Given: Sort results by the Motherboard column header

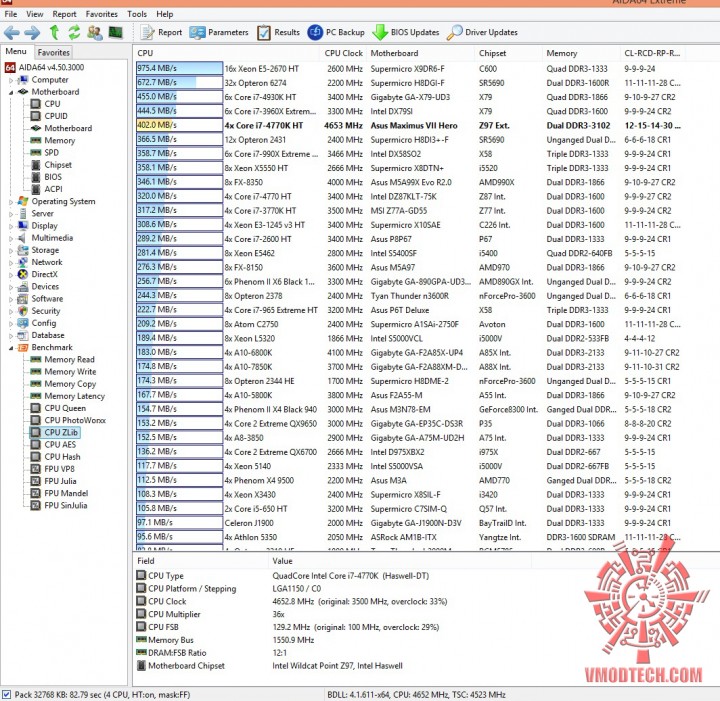Looking at the screenshot, I should coord(419,53).
